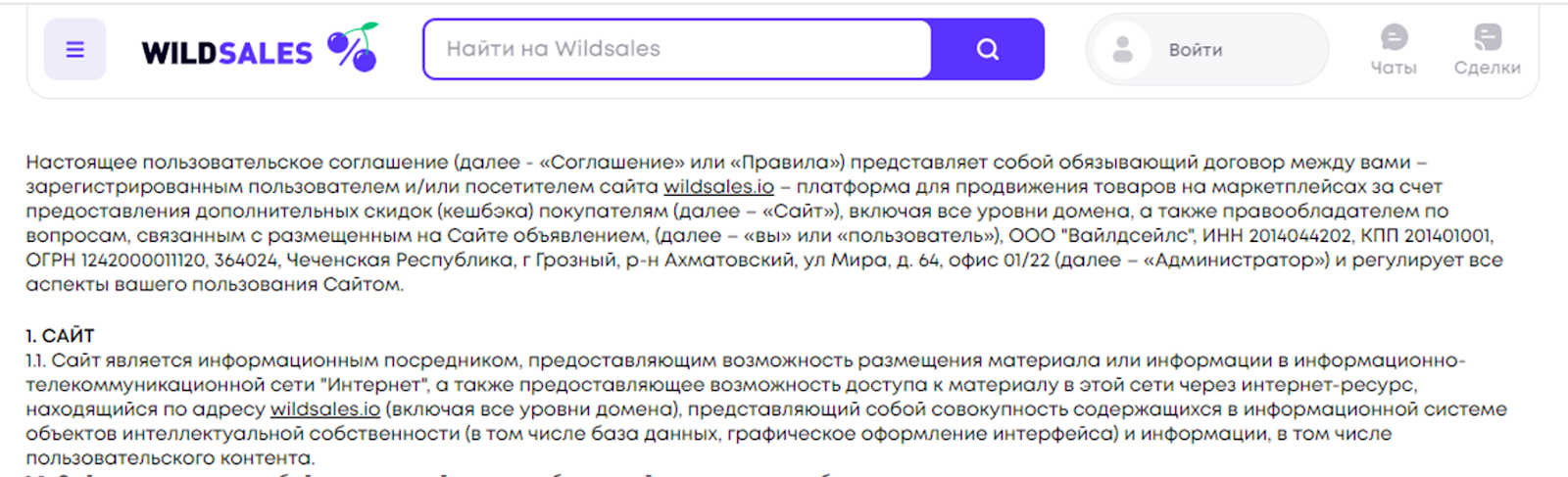Click the WILDSALES logo wordmark
Screen dimensions: 1568x477
[226, 52]
